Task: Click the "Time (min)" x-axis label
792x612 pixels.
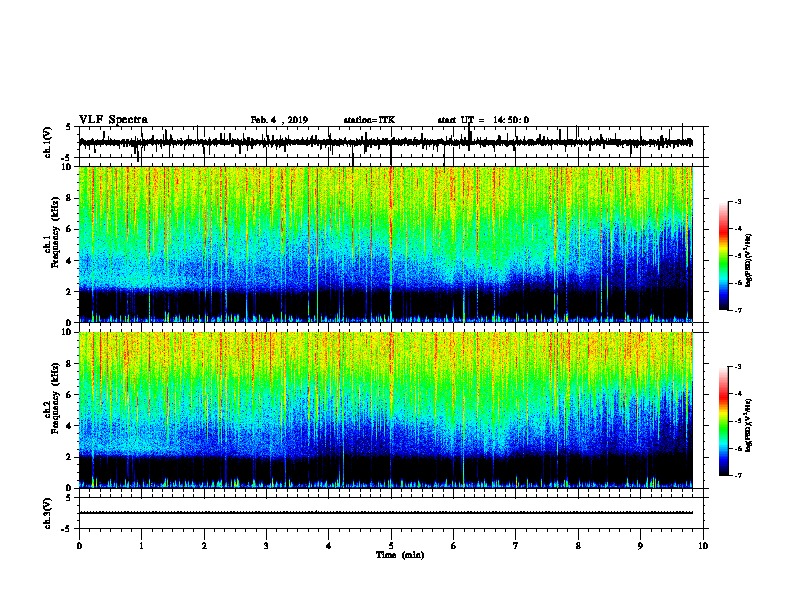Action: 400,555
